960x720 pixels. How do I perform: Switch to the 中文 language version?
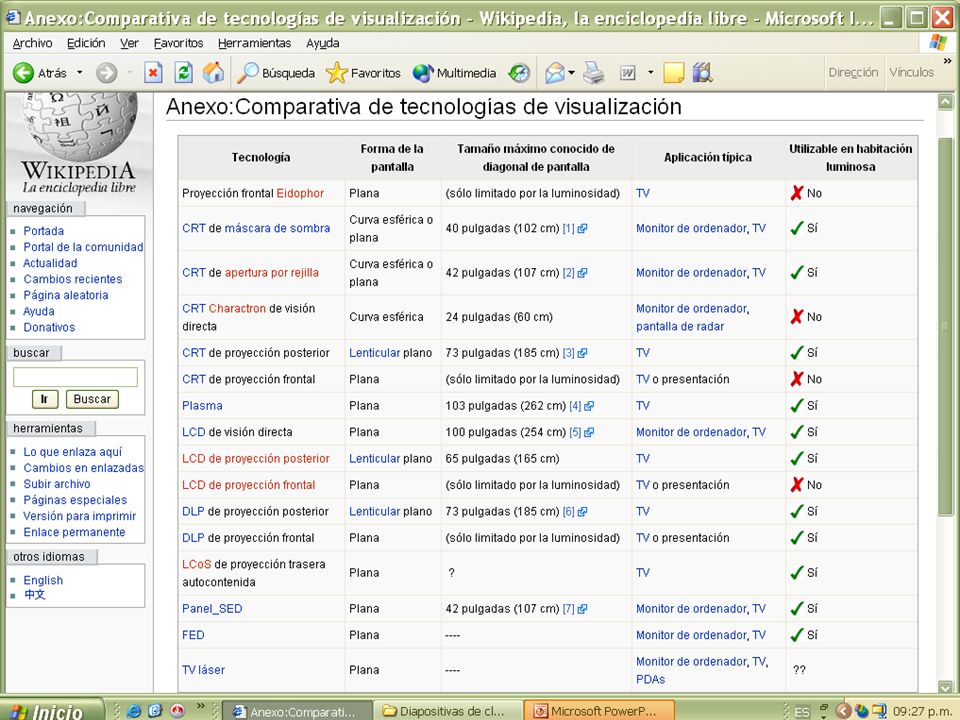point(34,594)
